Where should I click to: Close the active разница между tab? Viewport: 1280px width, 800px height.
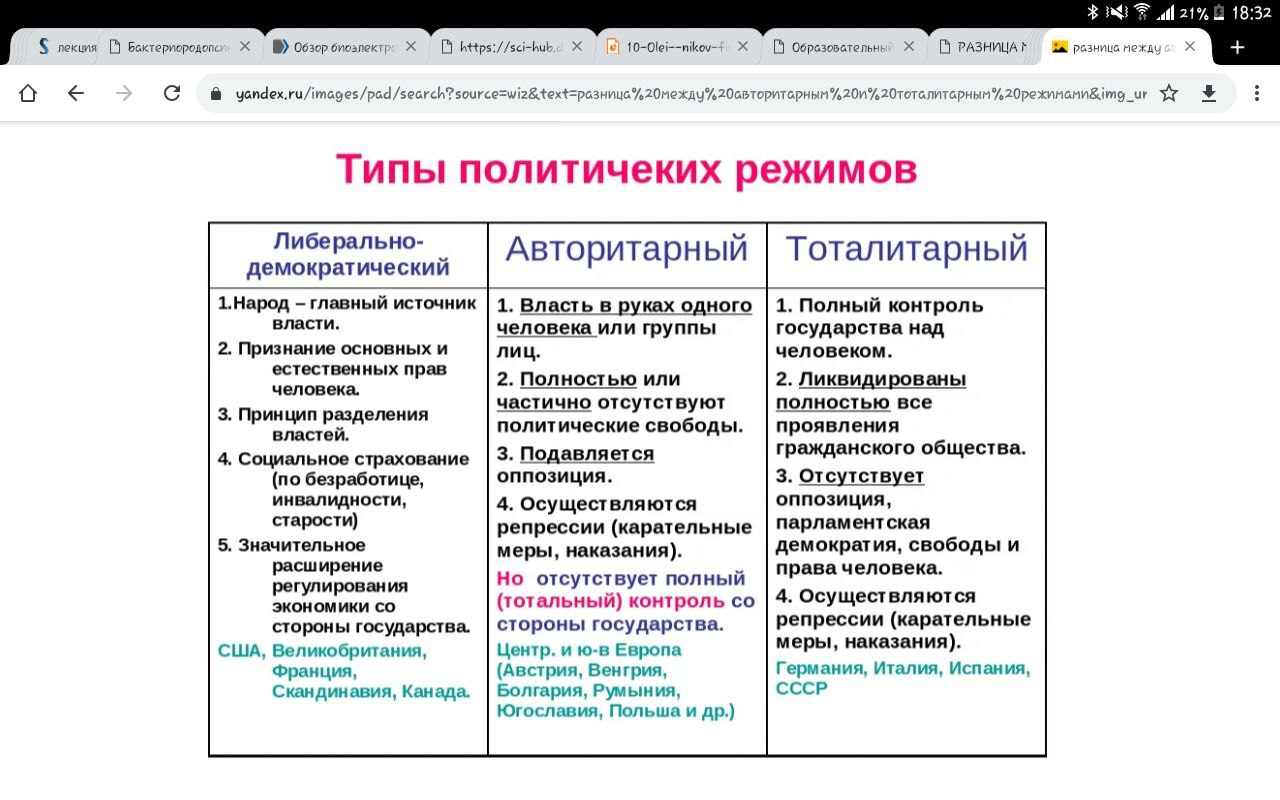pyautogui.click(x=1190, y=46)
